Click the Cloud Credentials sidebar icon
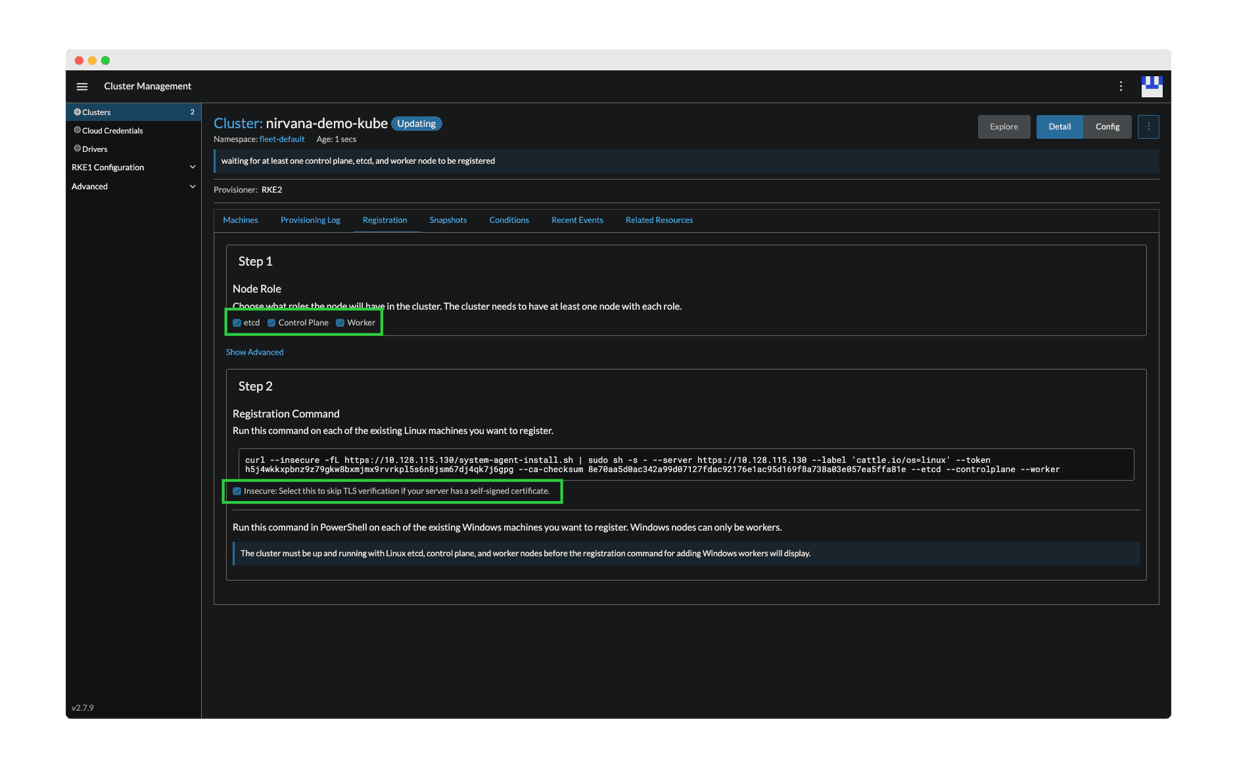Image resolution: width=1237 pixels, height=768 pixels. click(x=77, y=130)
